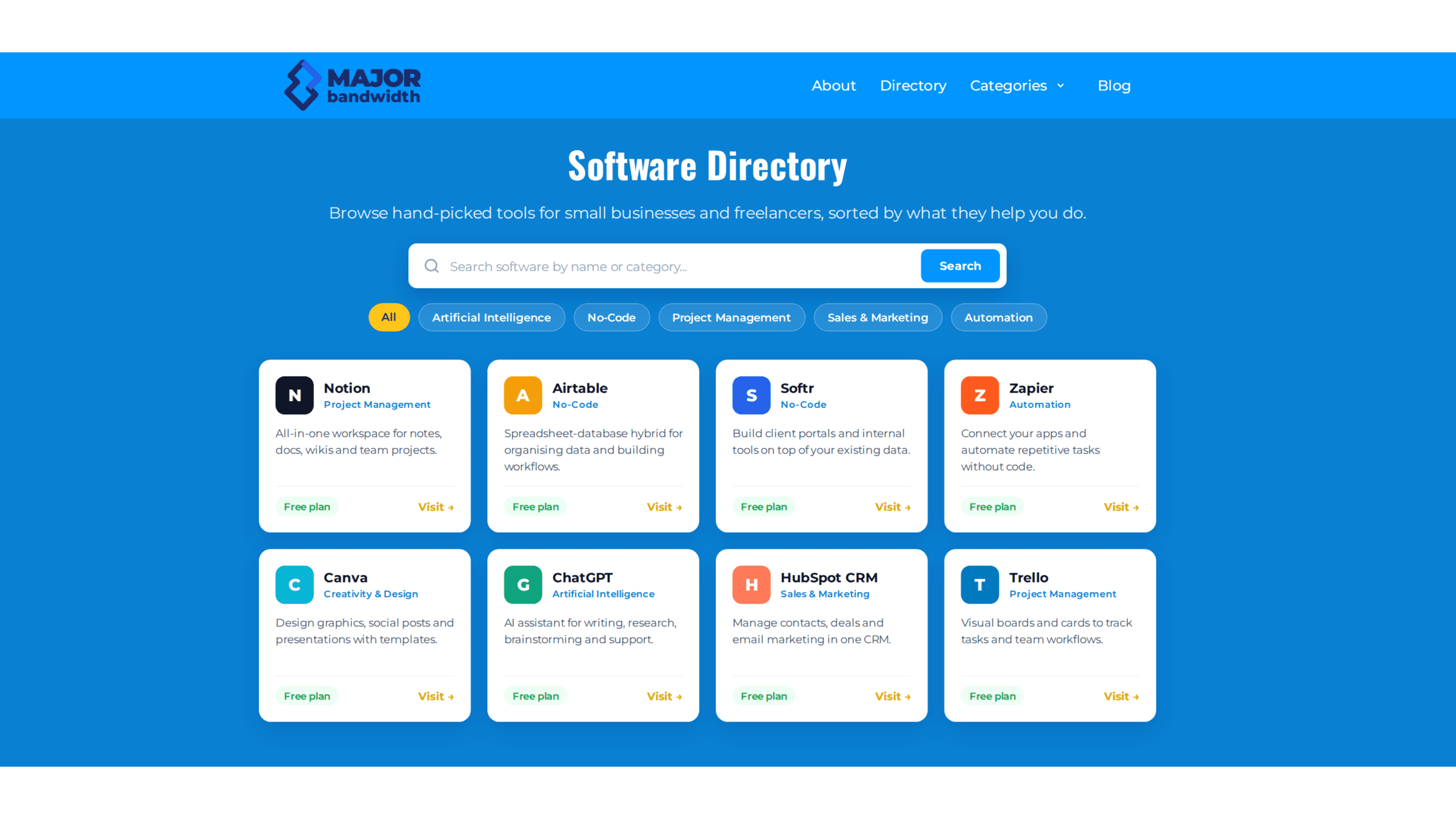Click HubSpot's Sales & Marketing category link
The image size is (1456, 819).
(825, 594)
